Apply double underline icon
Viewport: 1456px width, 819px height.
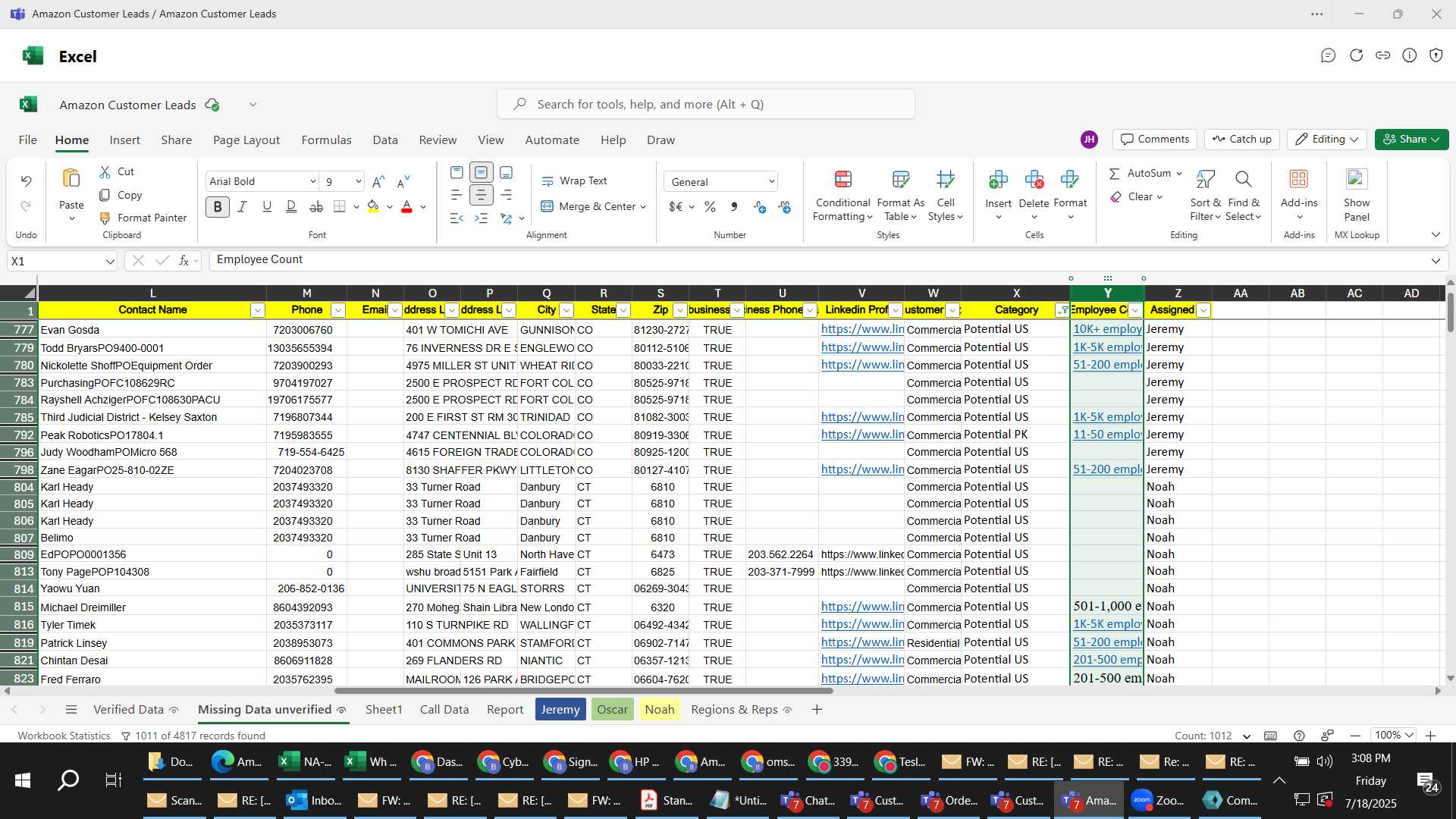click(291, 206)
